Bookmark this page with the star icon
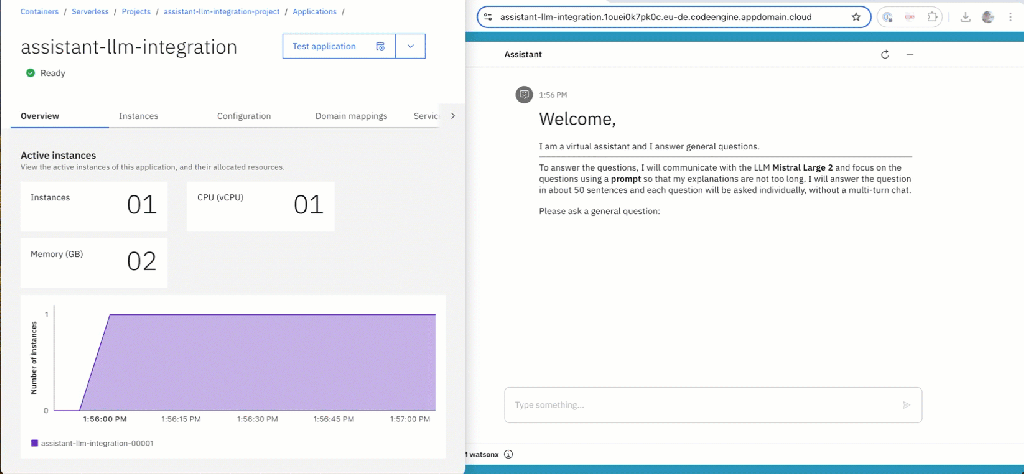The height and width of the screenshot is (474, 1024). (856, 17)
